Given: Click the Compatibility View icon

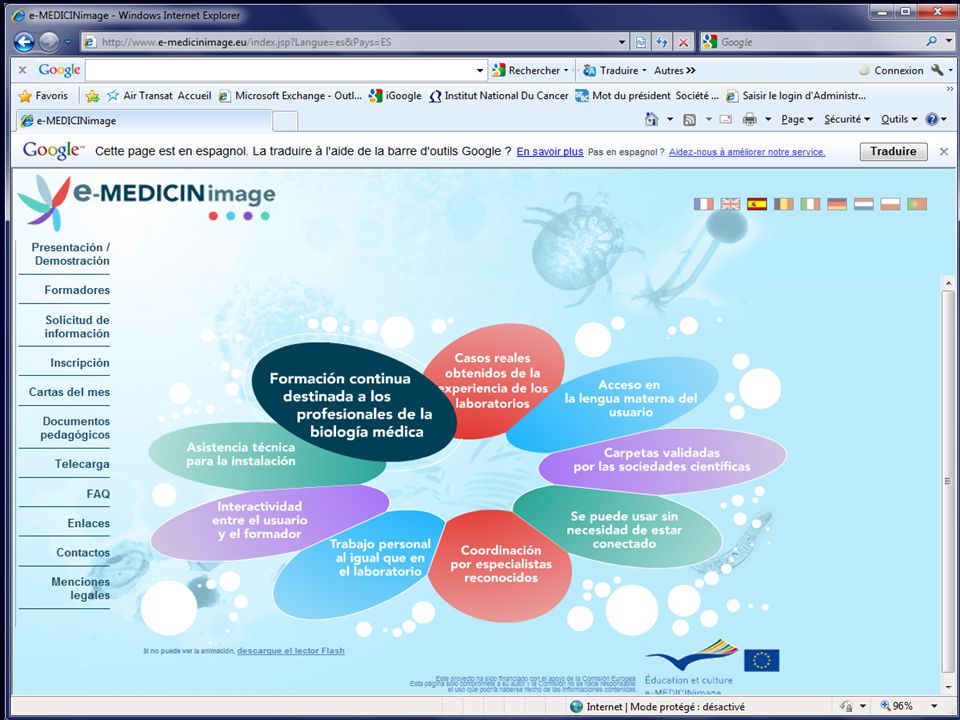Looking at the screenshot, I should click(x=640, y=42).
